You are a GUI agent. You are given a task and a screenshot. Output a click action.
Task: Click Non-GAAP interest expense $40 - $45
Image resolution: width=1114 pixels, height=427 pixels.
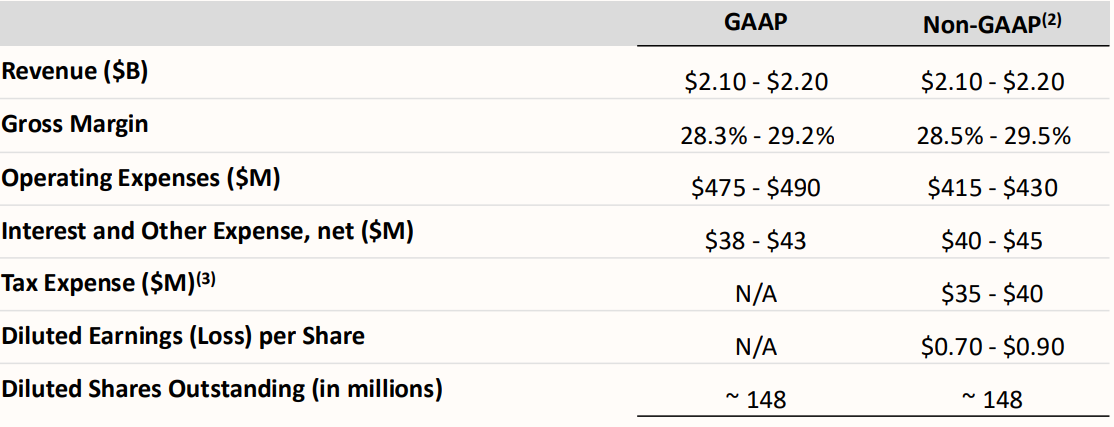[x=993, y=241]
